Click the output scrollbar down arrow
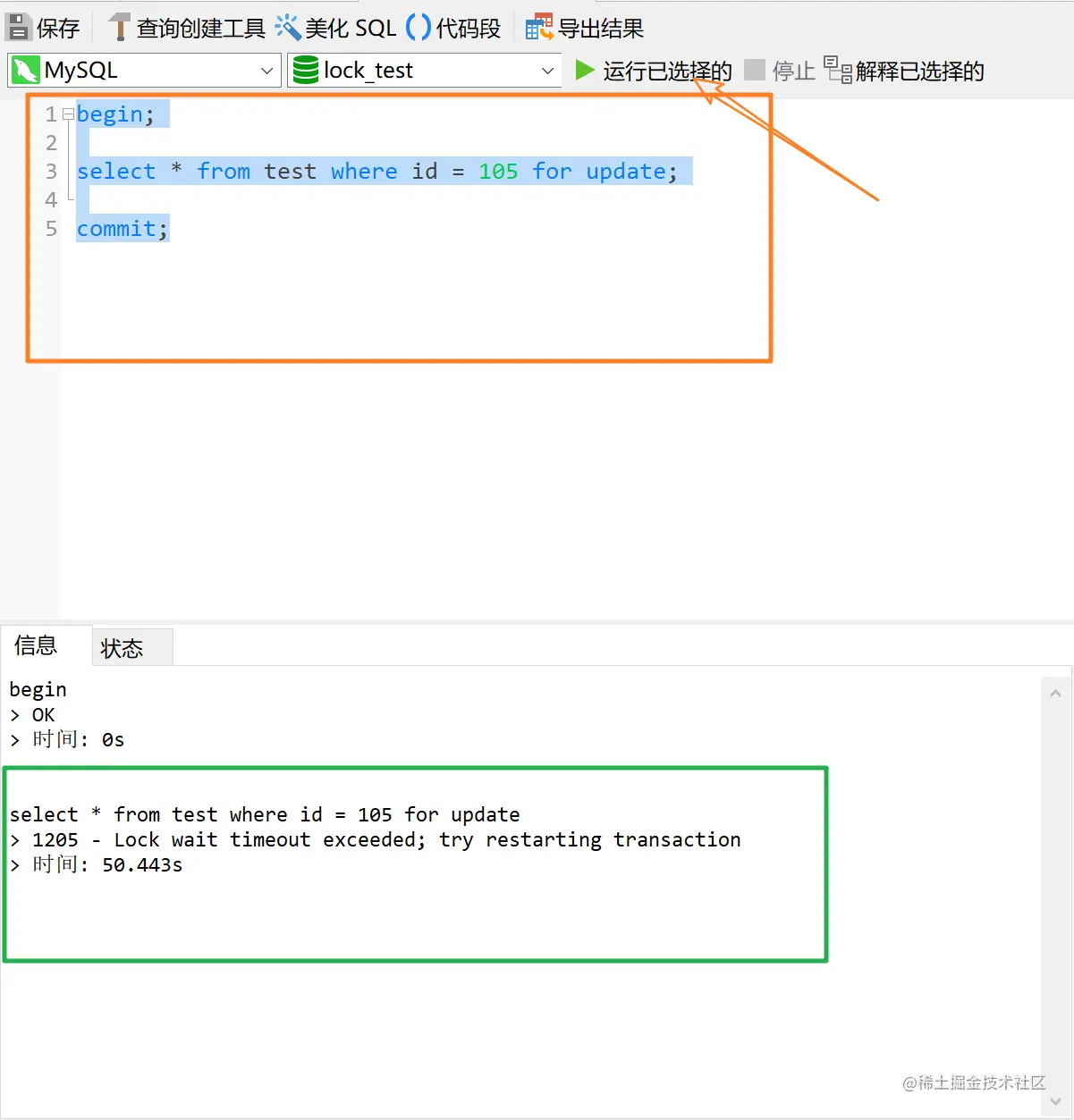 tap(1055, 1101)
